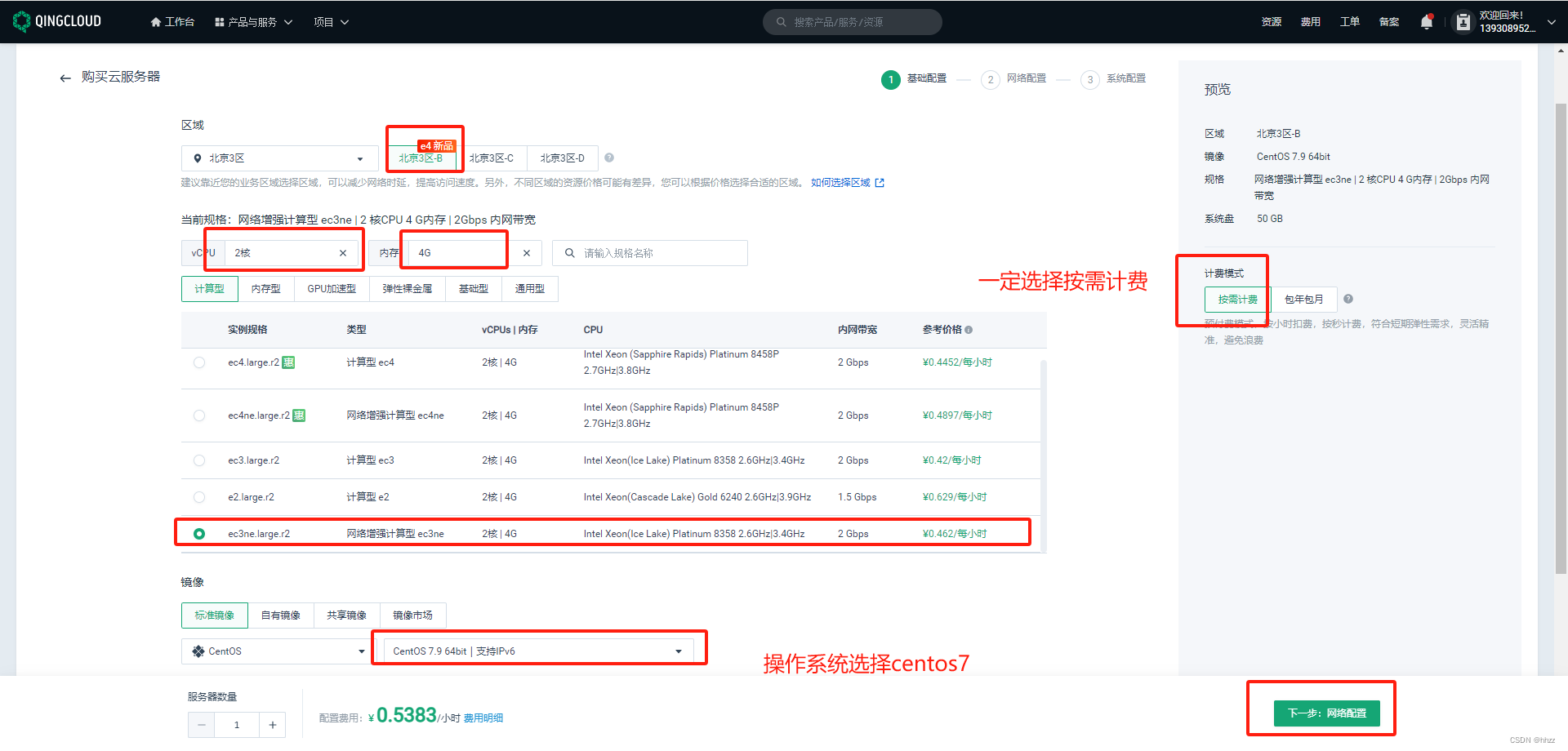The width and height of the screenshot is (1568, 751).
Task: Click green badge next to ec4.large.r2
Action: tap(288, 362)
